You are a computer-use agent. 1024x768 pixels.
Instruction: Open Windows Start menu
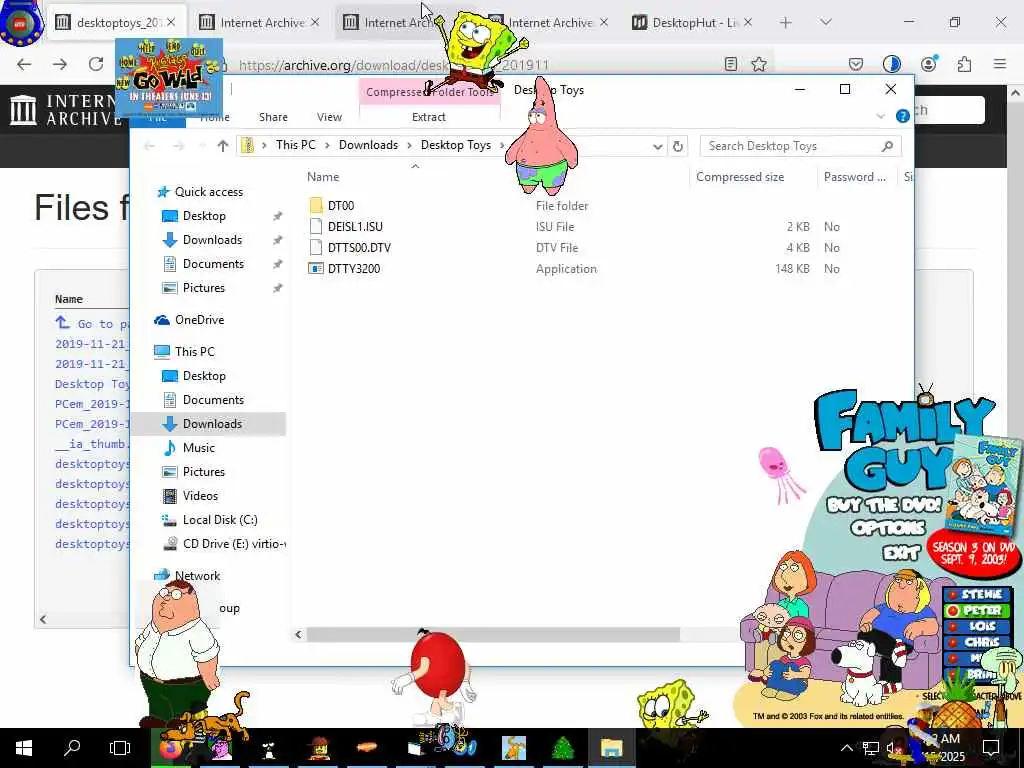[x=24, y=748]
